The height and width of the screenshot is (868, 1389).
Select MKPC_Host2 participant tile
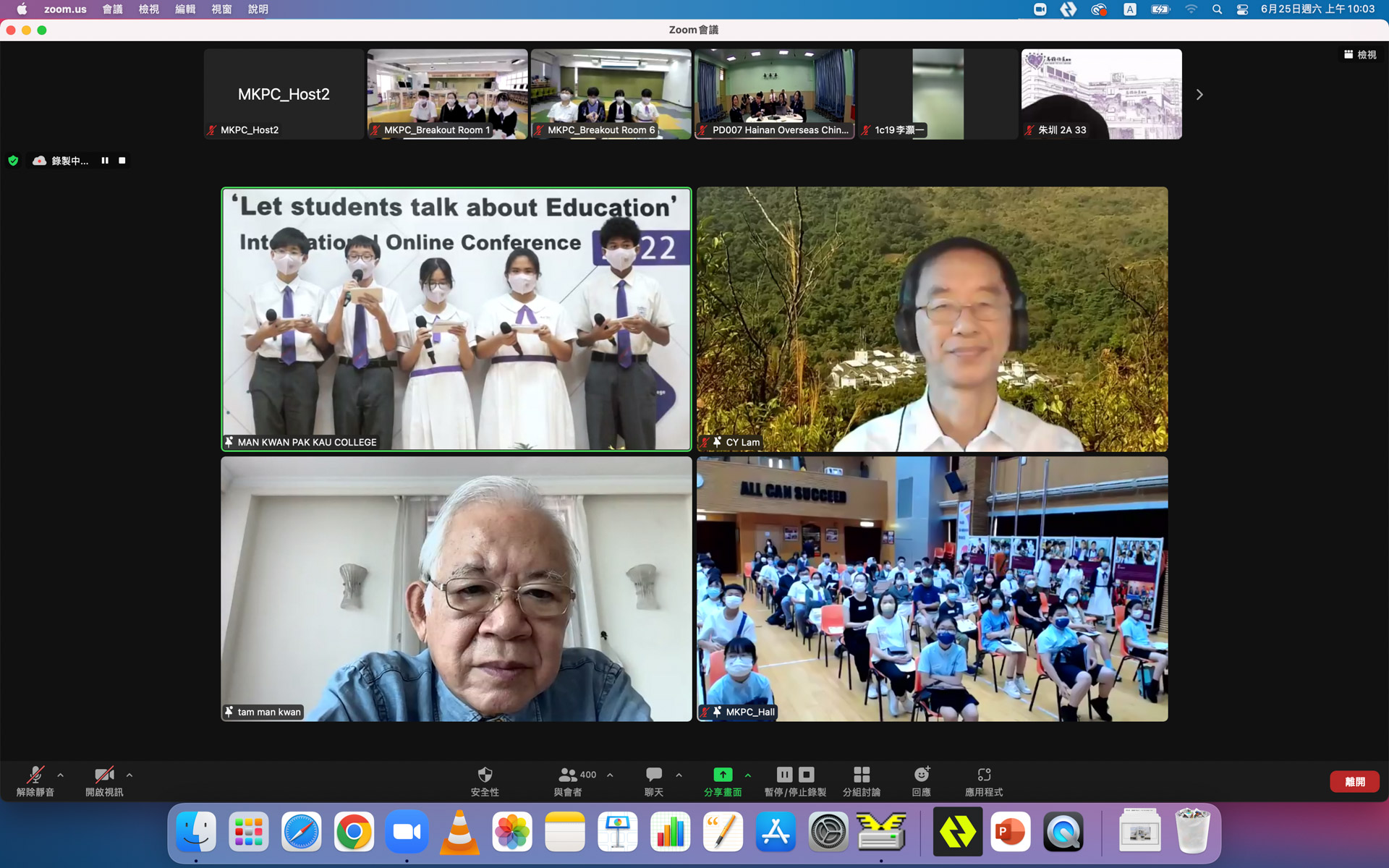coord(284,94)
